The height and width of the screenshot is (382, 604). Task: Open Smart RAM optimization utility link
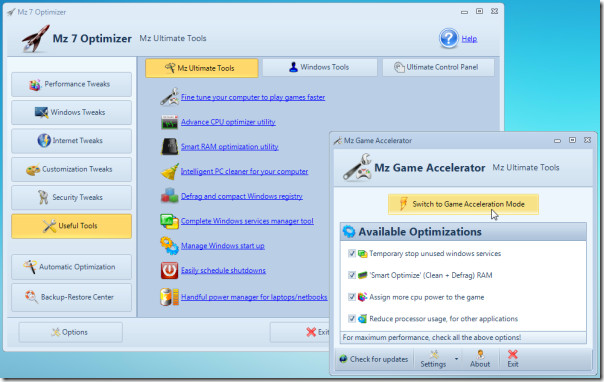pyautogui.click(x=230, y=147)
